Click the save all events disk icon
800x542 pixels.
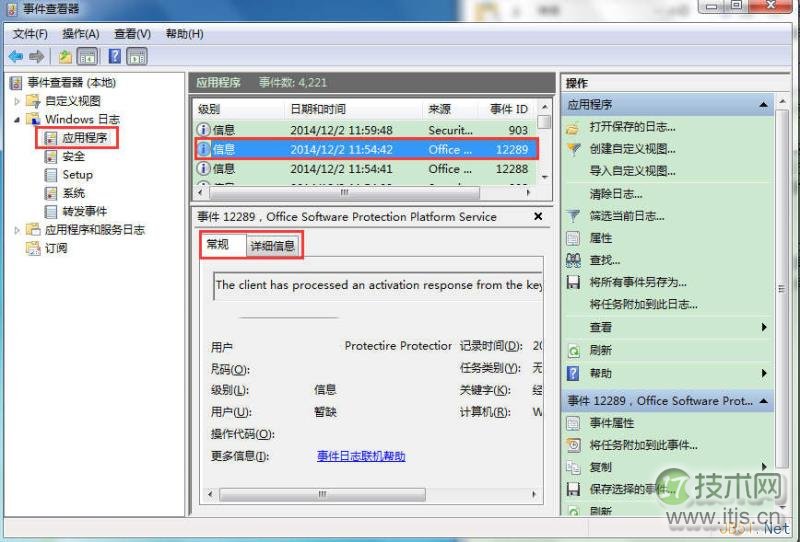pyautogui.click(x=573, y=283)
